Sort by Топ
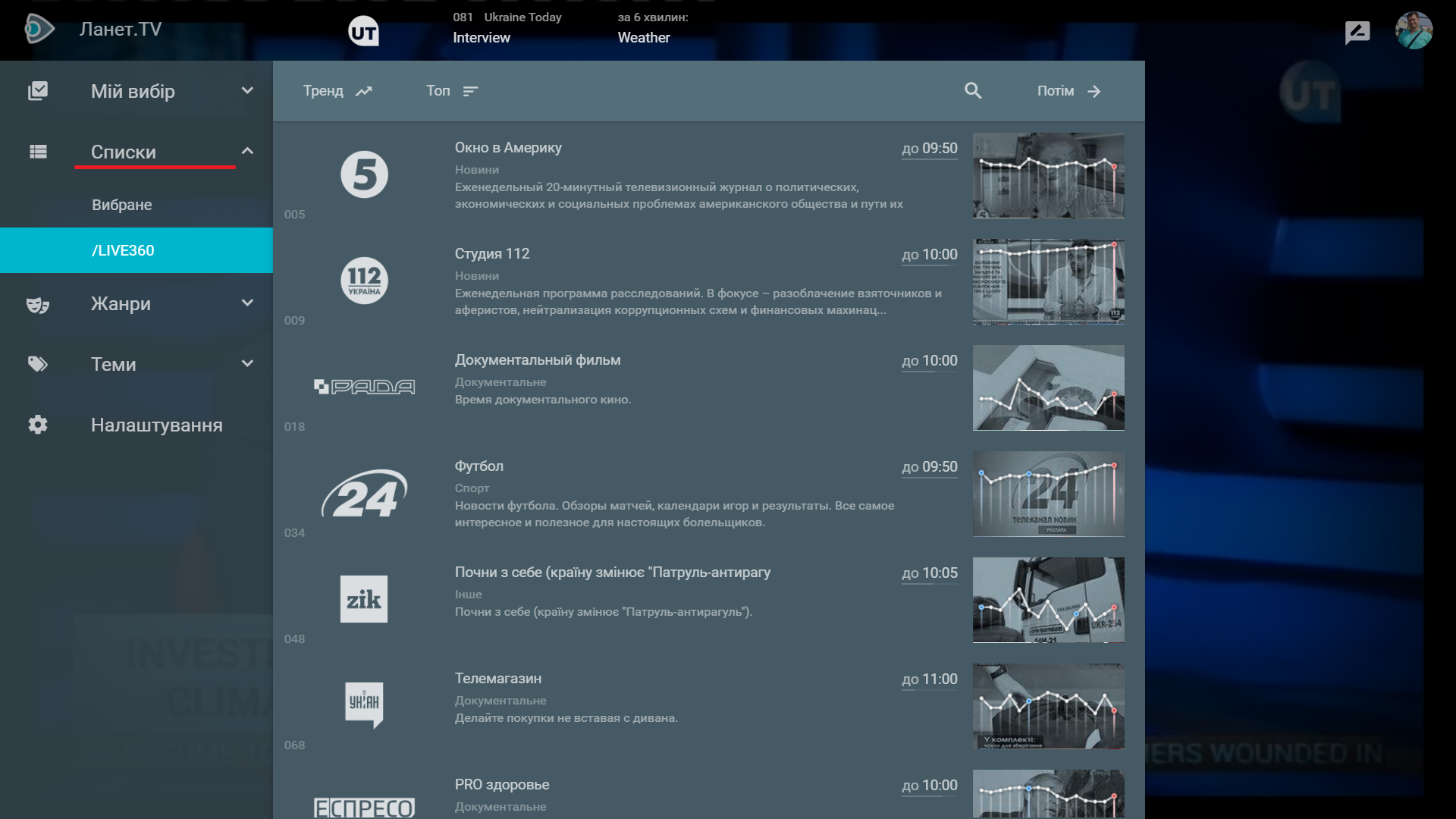 click(452, 91)
